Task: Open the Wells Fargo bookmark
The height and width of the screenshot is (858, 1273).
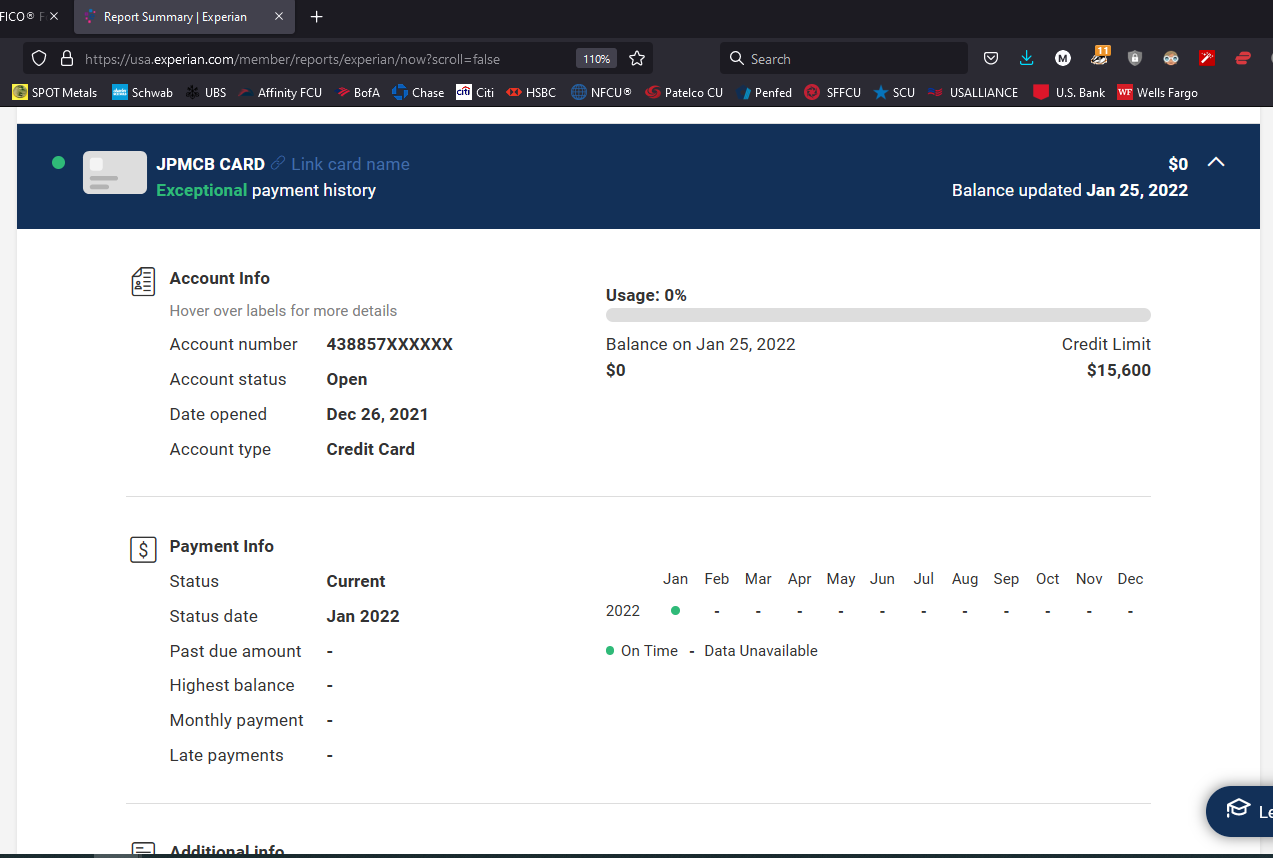Action: [1157, 92]
